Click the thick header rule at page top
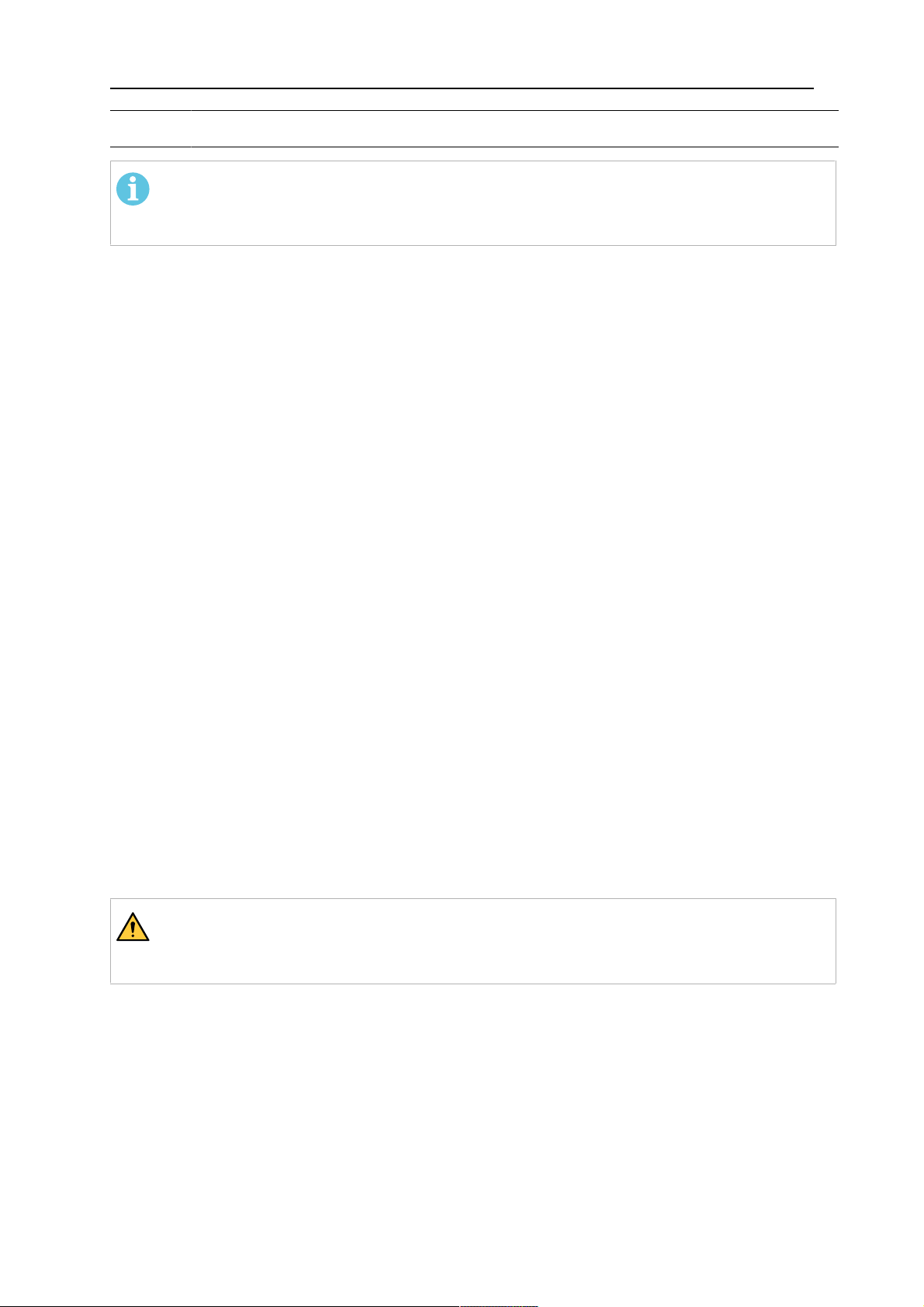The width and height of the screenshot is (924, 1307). [x=462, y=88]
